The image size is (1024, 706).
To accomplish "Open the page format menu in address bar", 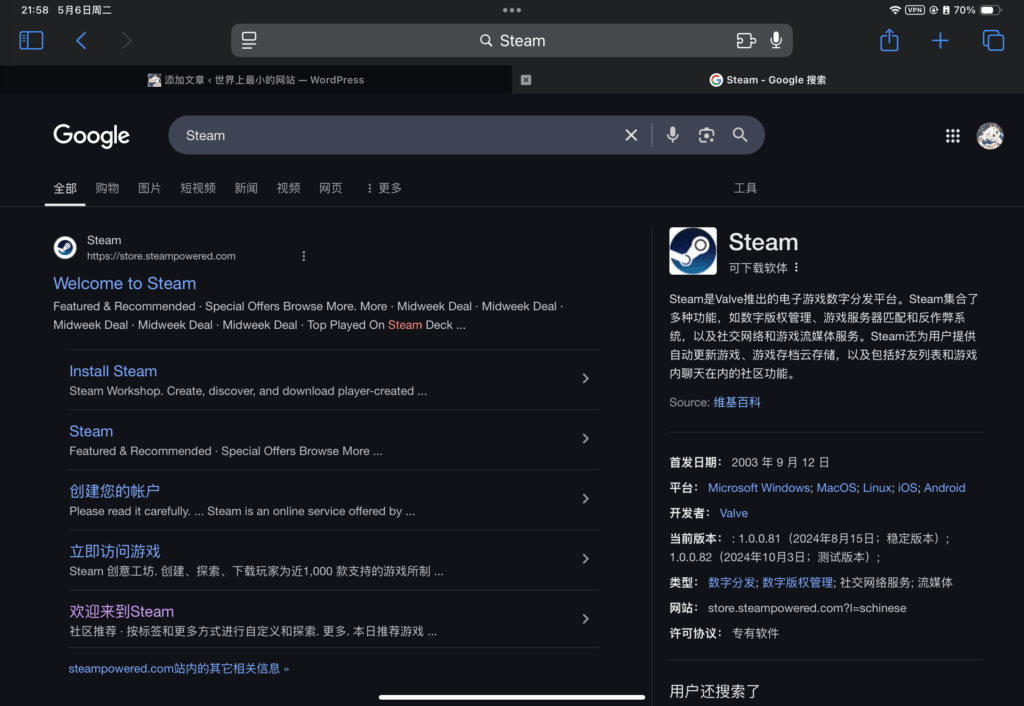I will click(249, 40).
